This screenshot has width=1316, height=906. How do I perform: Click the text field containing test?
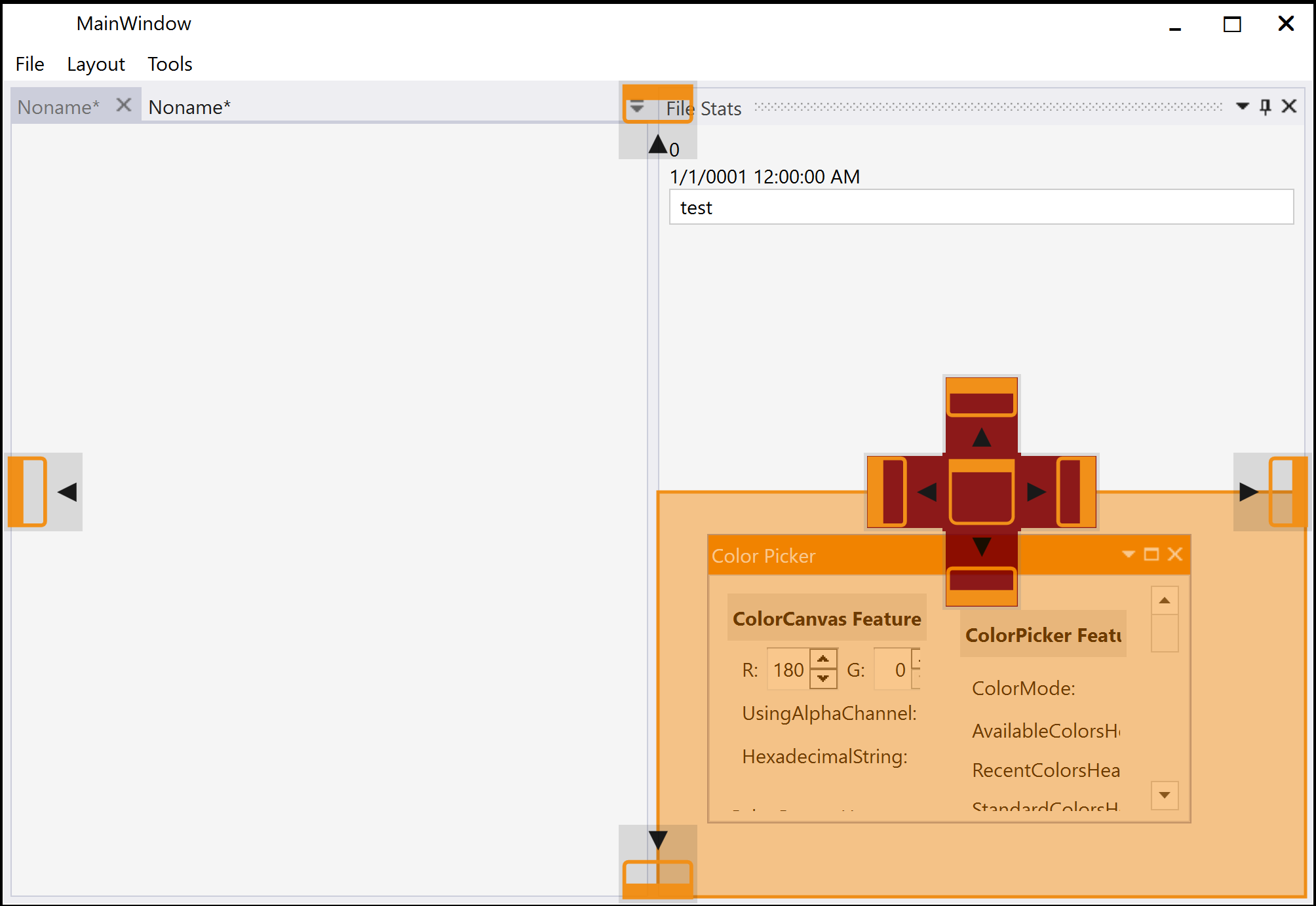[x=980, y=208]
